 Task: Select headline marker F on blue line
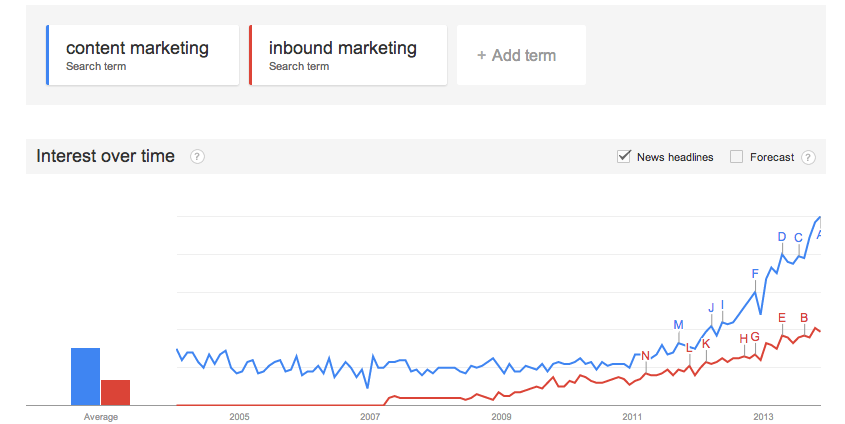click(756, 274)
